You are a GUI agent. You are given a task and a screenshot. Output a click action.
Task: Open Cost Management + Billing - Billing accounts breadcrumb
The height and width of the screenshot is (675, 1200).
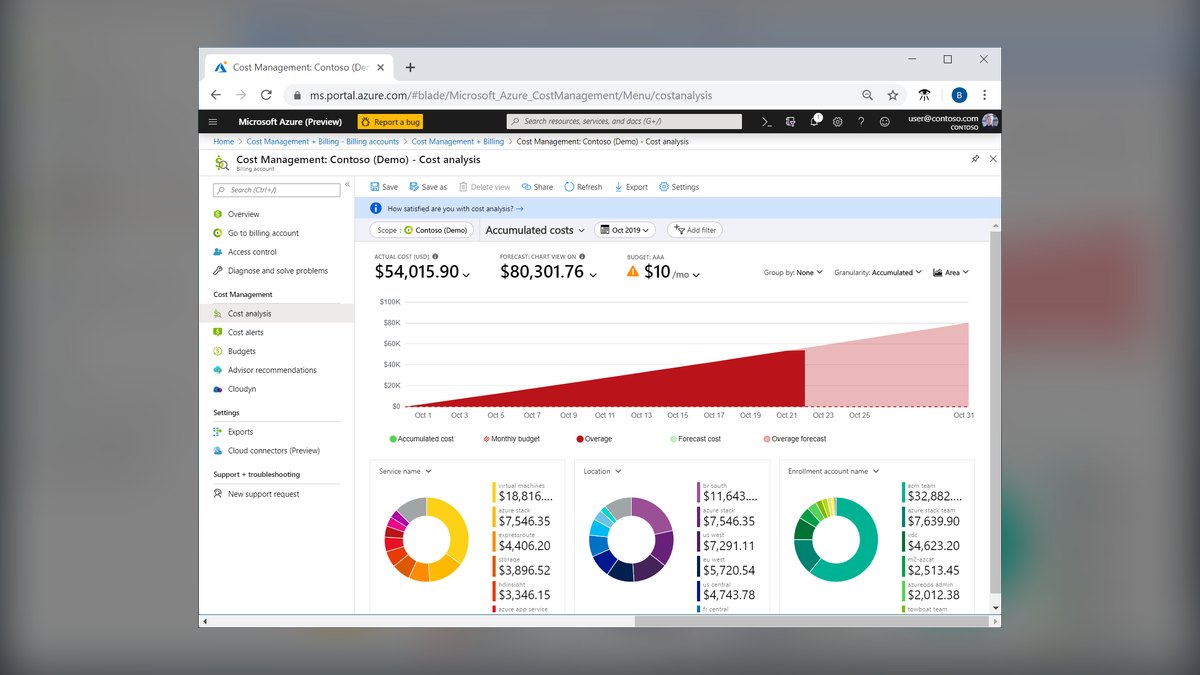coord(322,142)
